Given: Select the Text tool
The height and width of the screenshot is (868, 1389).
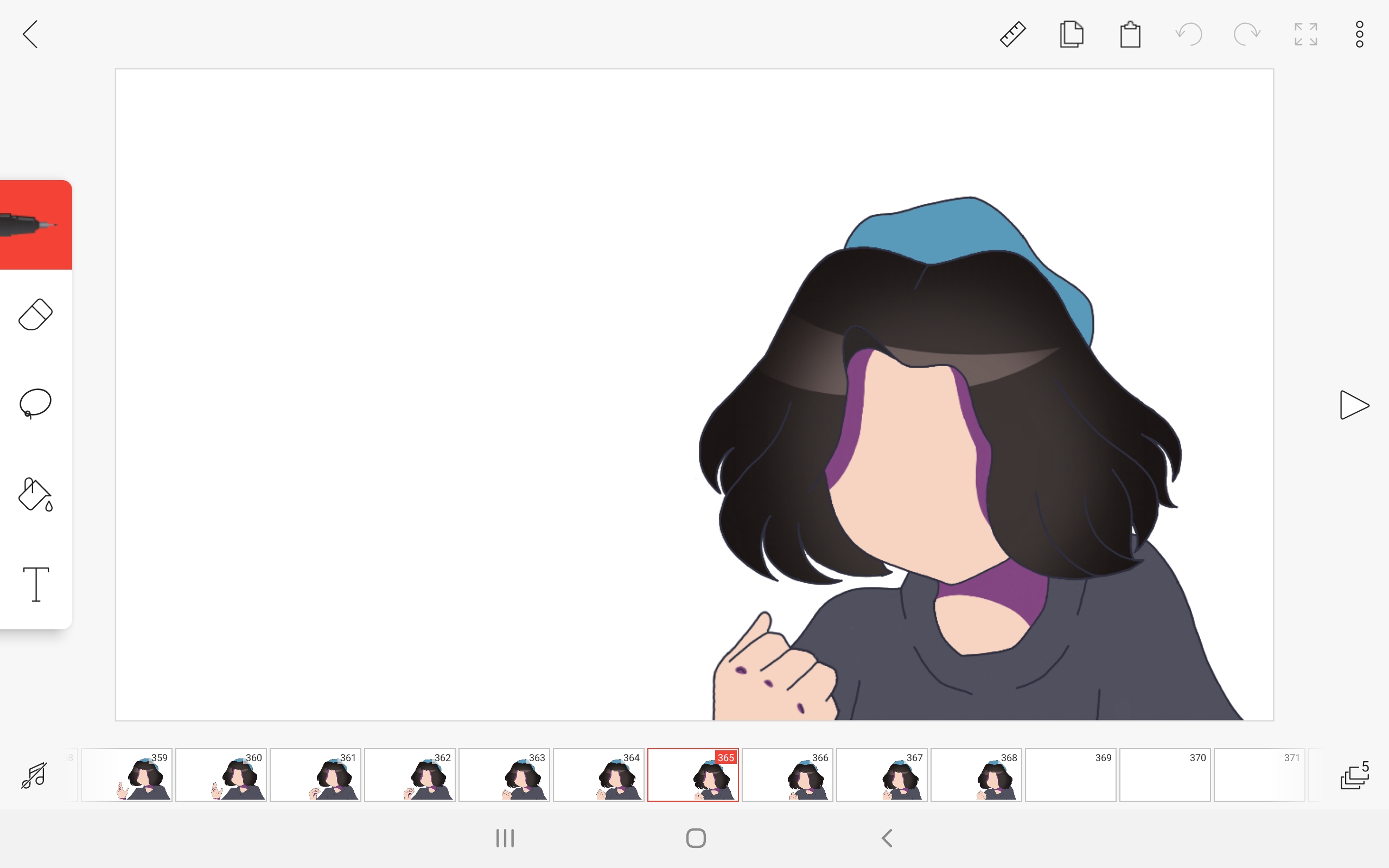Looking at the screenshot, I should point(36,584).
